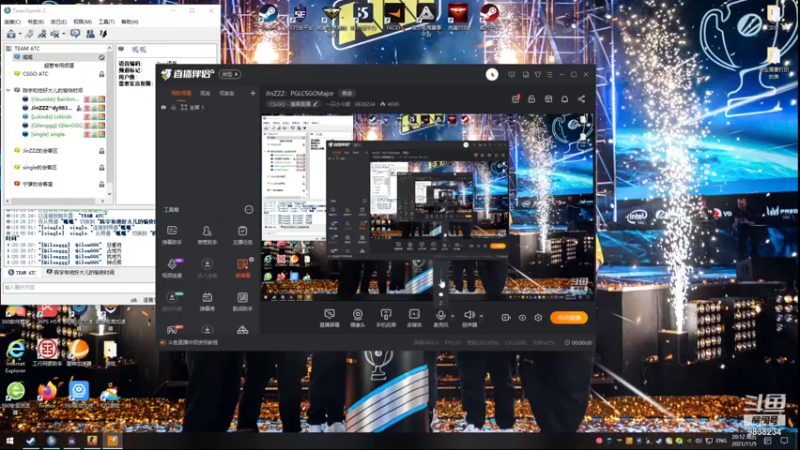Image resolution: width=800 pixels, height=450 pixels.
Task: Add a 摄像头 camera source
Action: [x=358, y=318]
